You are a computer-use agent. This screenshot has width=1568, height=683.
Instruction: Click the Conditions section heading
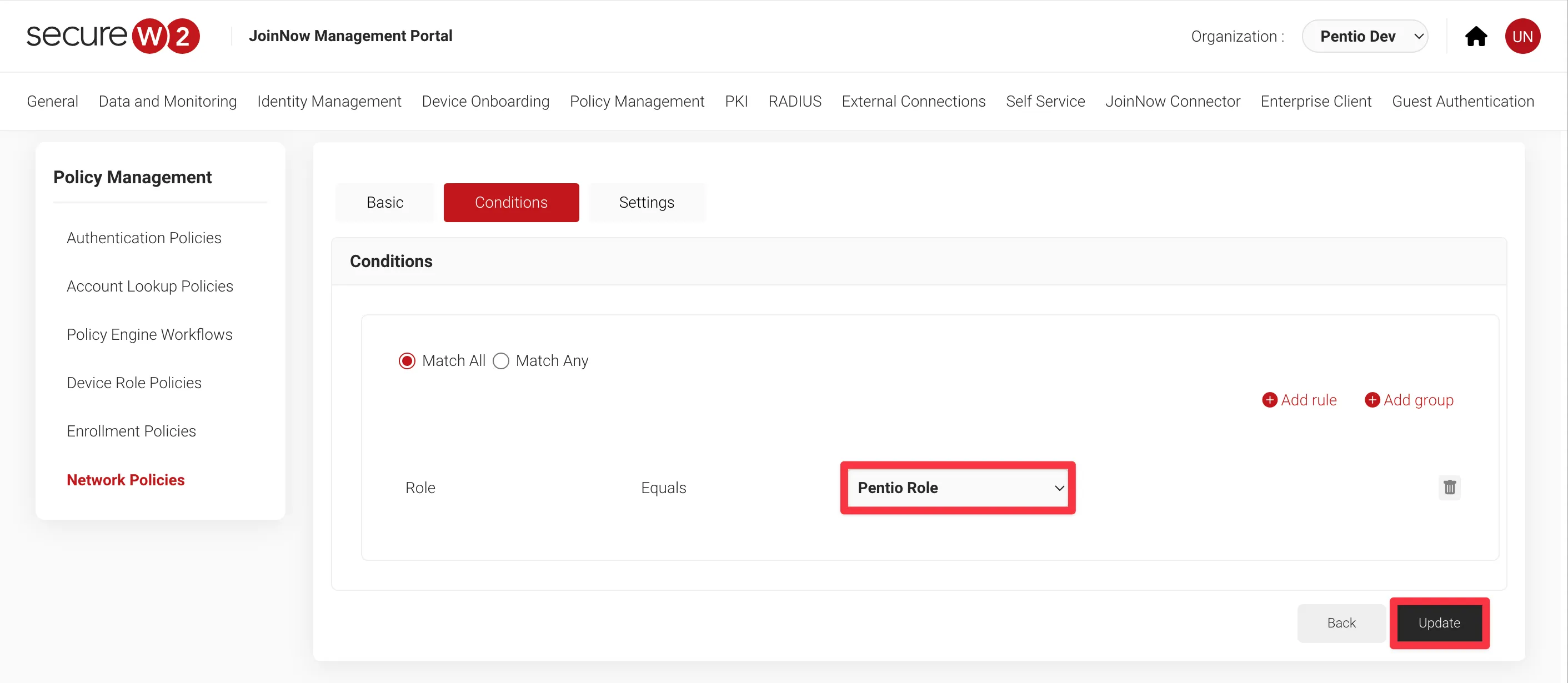point(391,261)
